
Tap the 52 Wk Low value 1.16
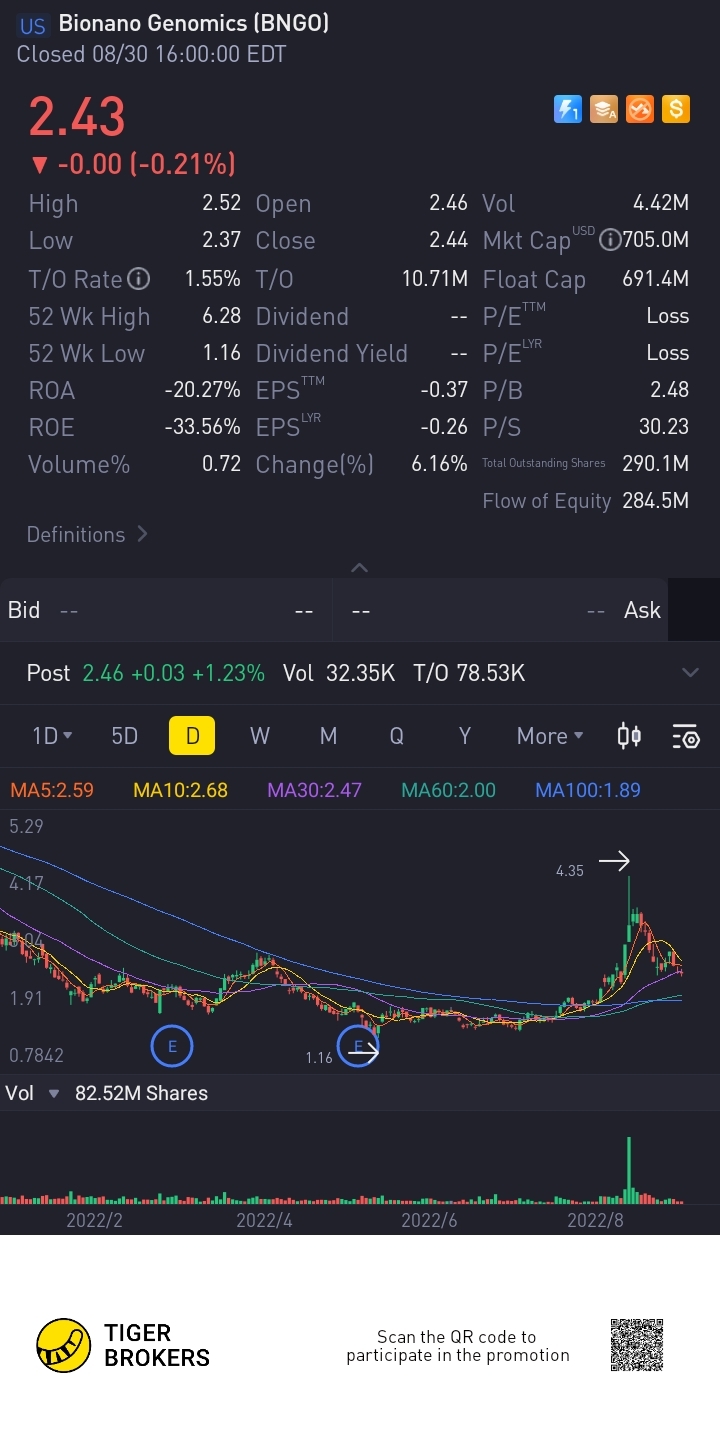(x=221, y=353)
